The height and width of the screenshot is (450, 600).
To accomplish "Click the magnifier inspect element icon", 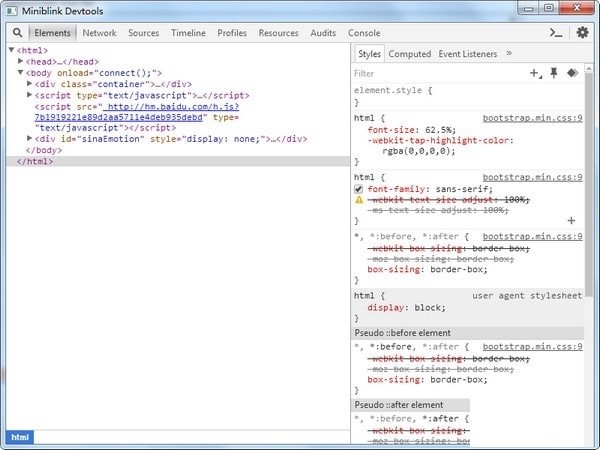I will click(x=17, y=33).
